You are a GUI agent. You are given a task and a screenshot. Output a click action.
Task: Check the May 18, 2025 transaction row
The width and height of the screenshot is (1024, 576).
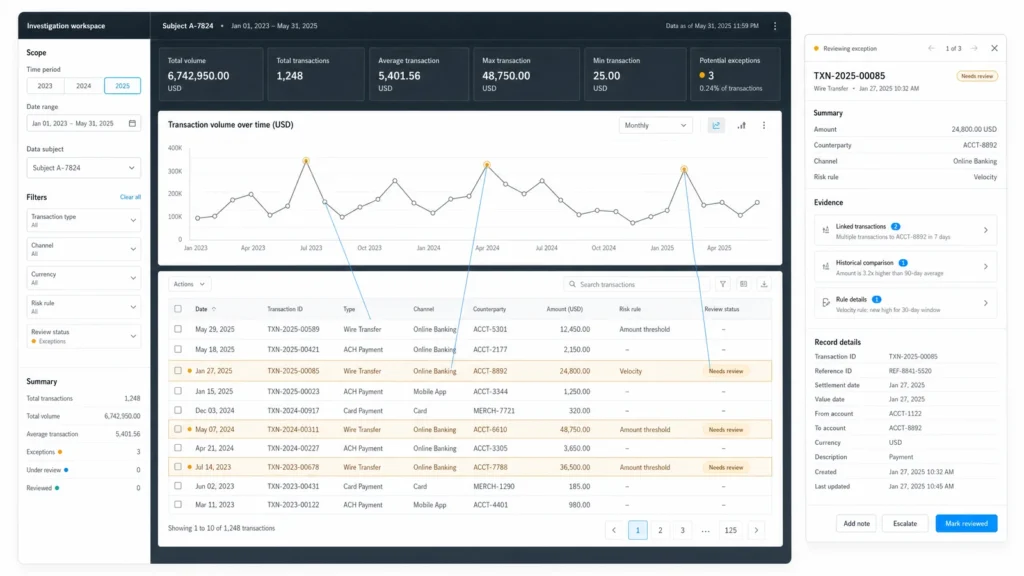click(x=178, y=349)
